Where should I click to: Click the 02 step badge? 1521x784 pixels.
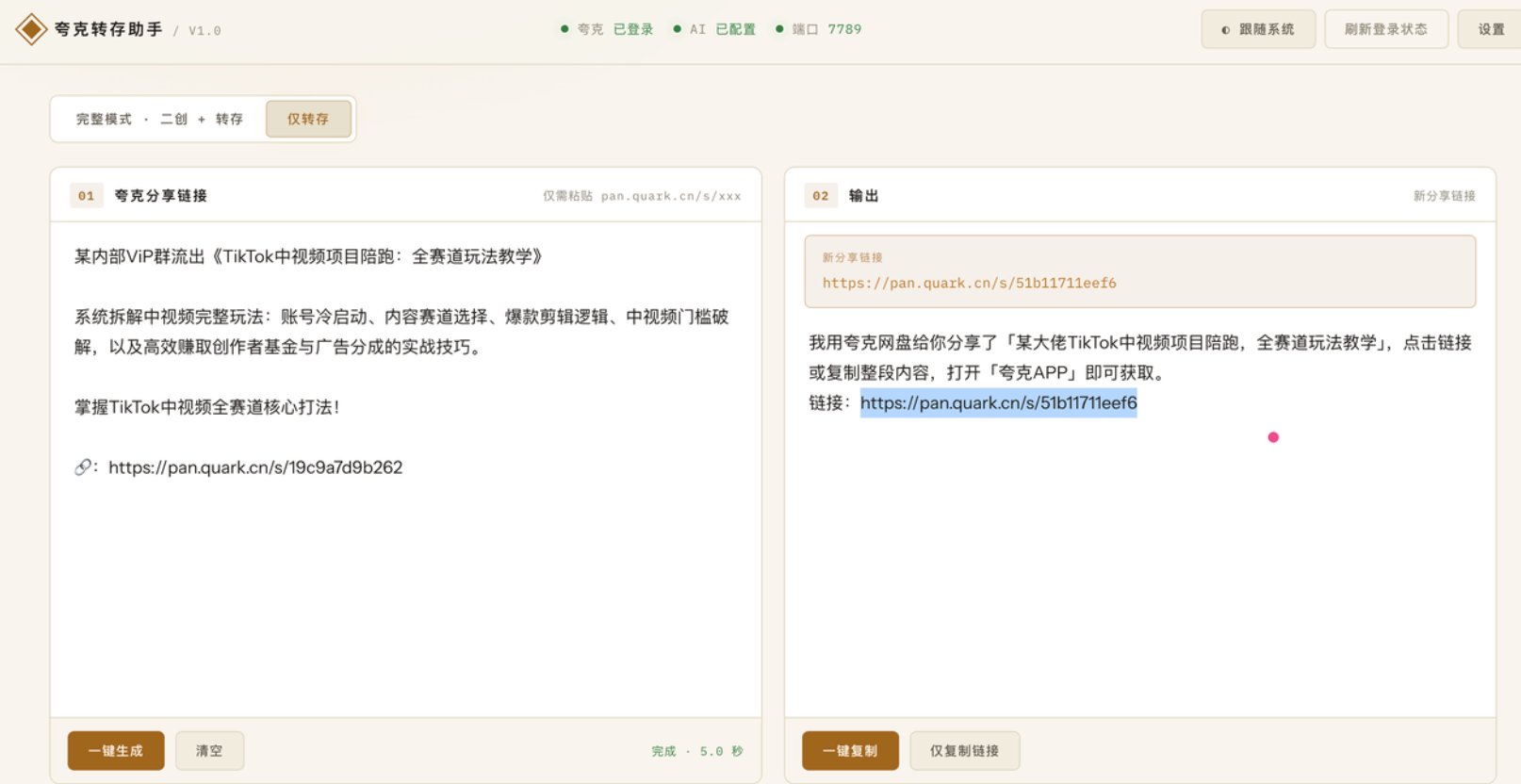(x=821, y=196)
